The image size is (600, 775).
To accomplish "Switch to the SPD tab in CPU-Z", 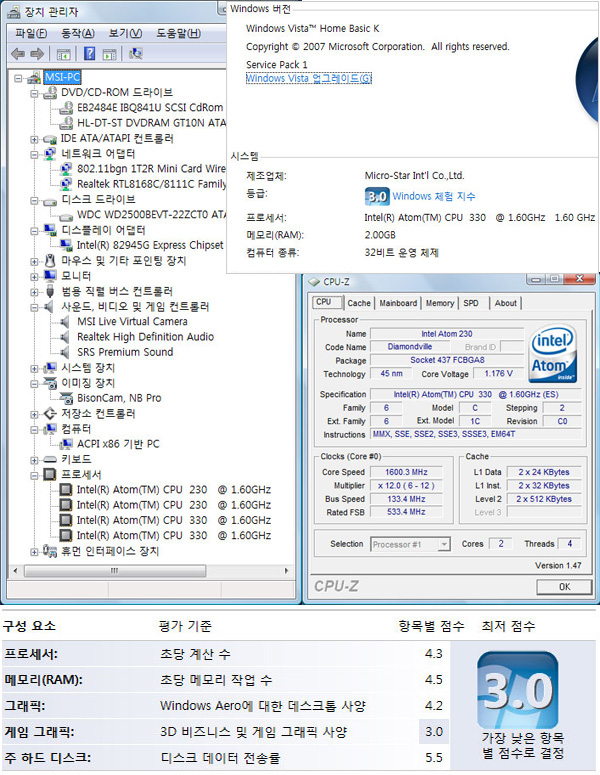I will 471,303.
